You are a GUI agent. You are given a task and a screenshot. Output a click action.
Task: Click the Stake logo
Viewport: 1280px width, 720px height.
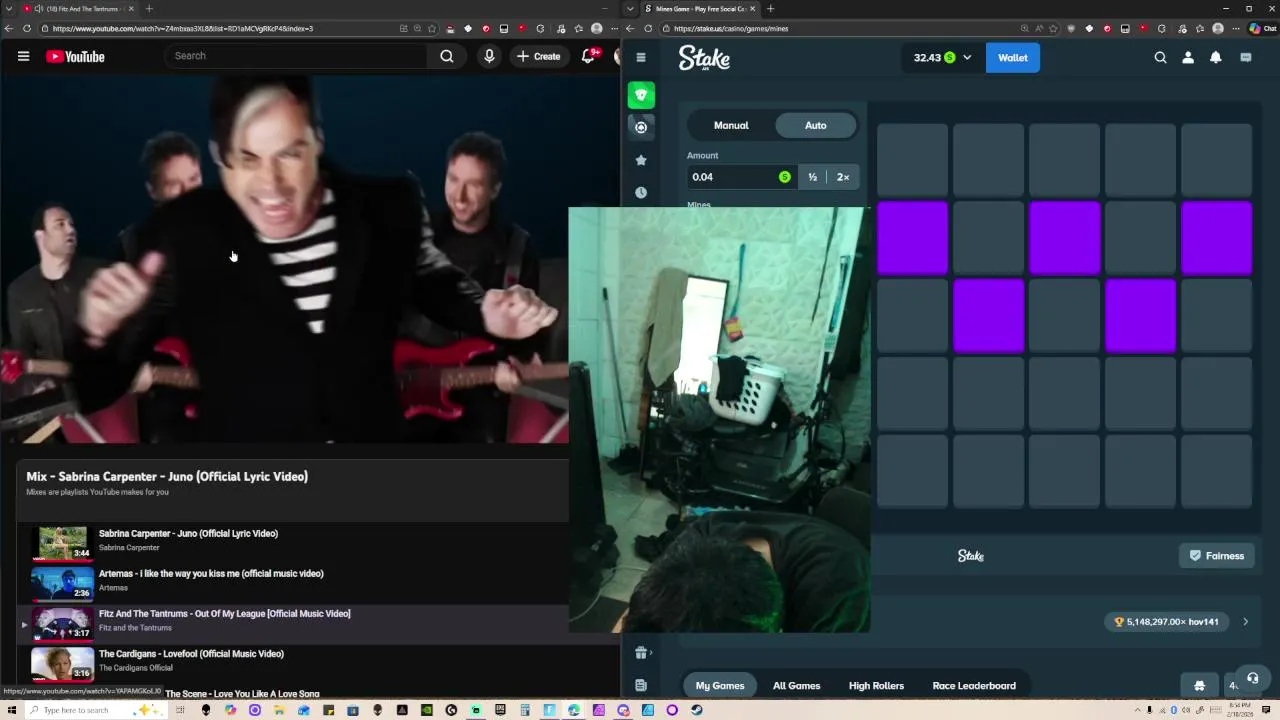click(704, 58)
